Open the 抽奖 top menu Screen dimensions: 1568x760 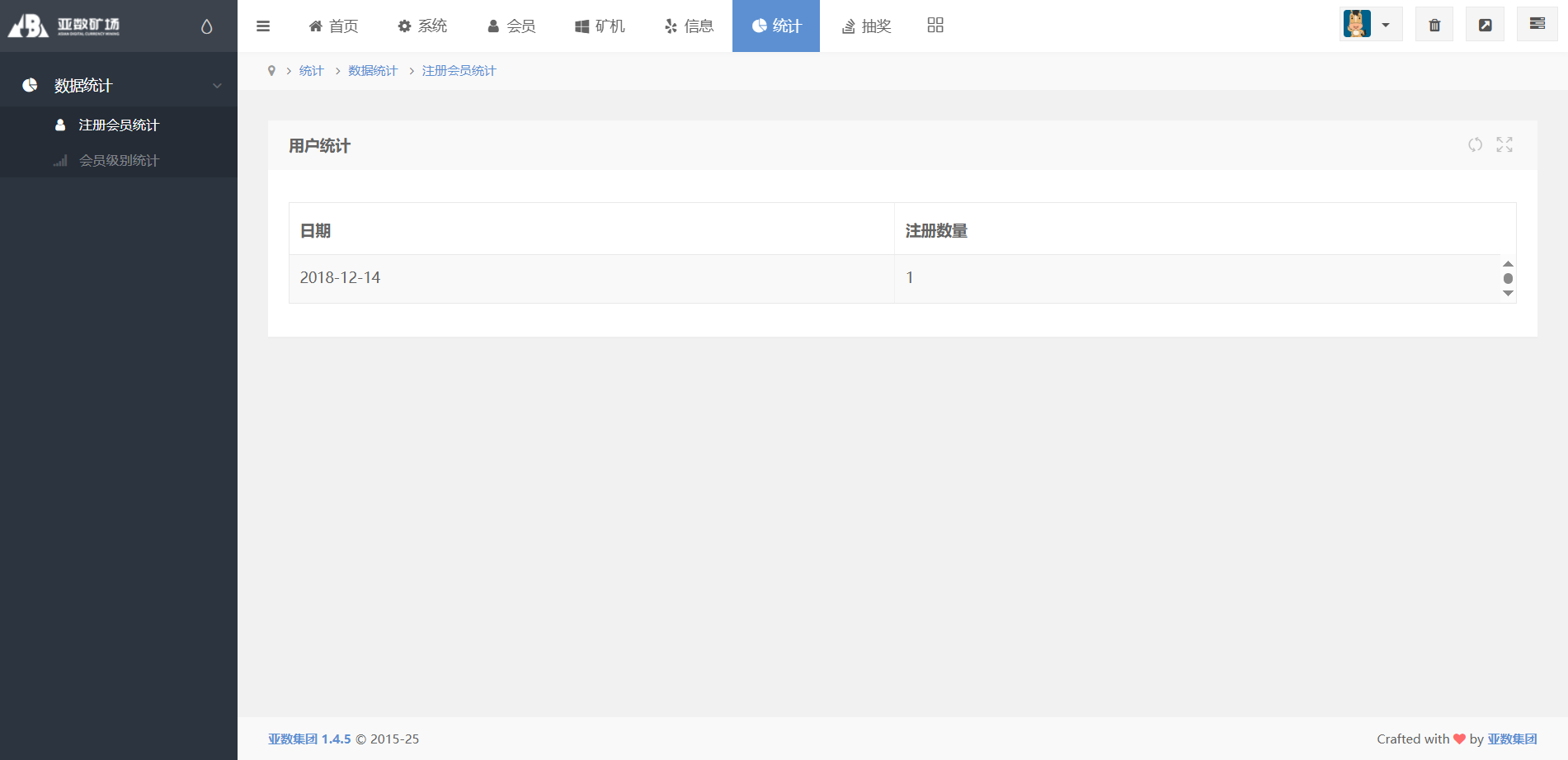click(866, 26)
